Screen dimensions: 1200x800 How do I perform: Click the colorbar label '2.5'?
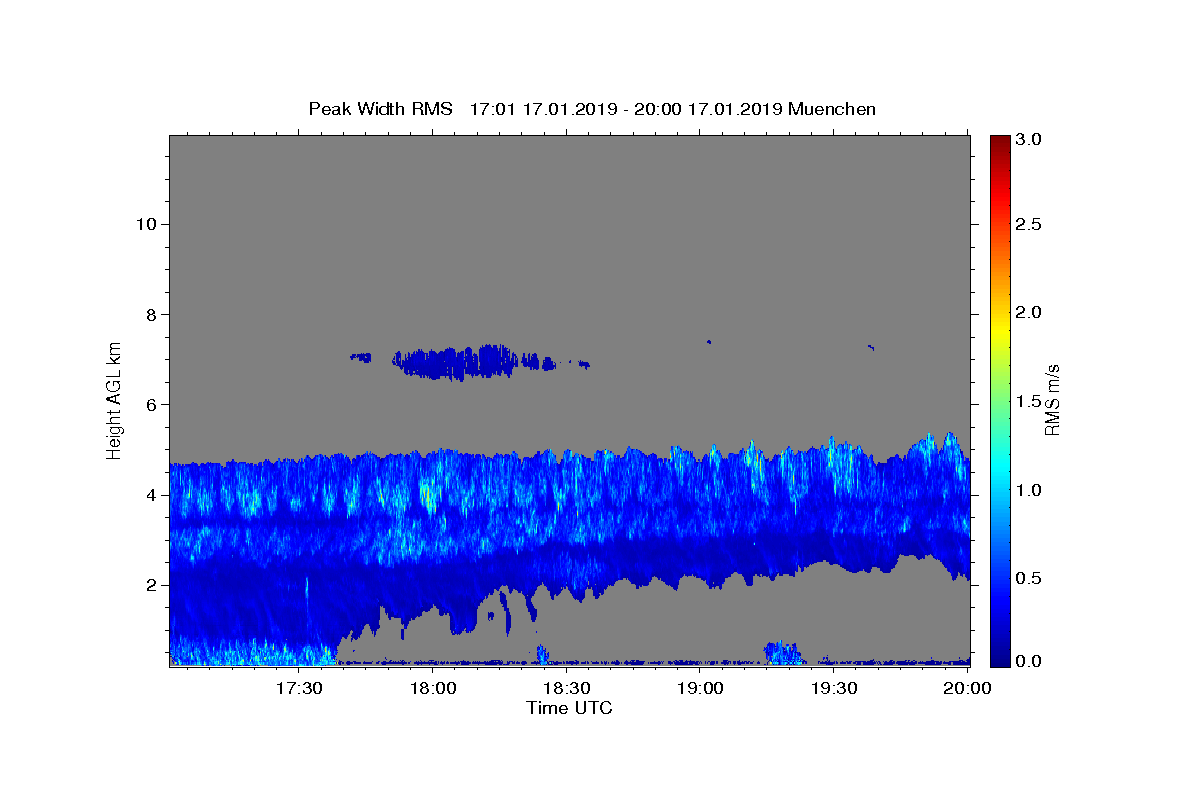click(1030, 225)
